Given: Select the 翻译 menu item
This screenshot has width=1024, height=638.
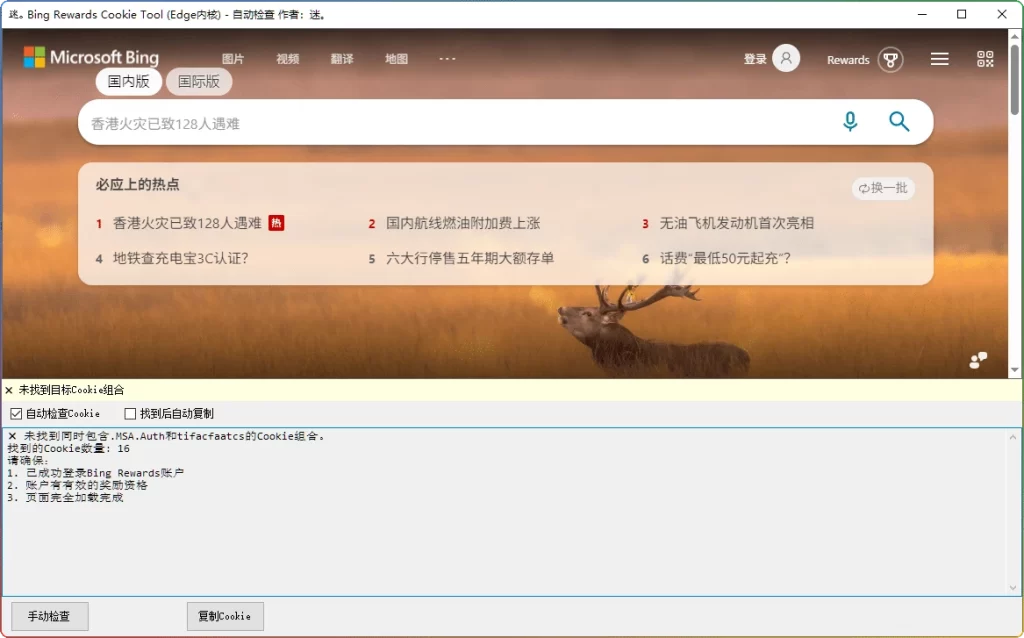Looking at the screenshot, I should tap(342, 59).
